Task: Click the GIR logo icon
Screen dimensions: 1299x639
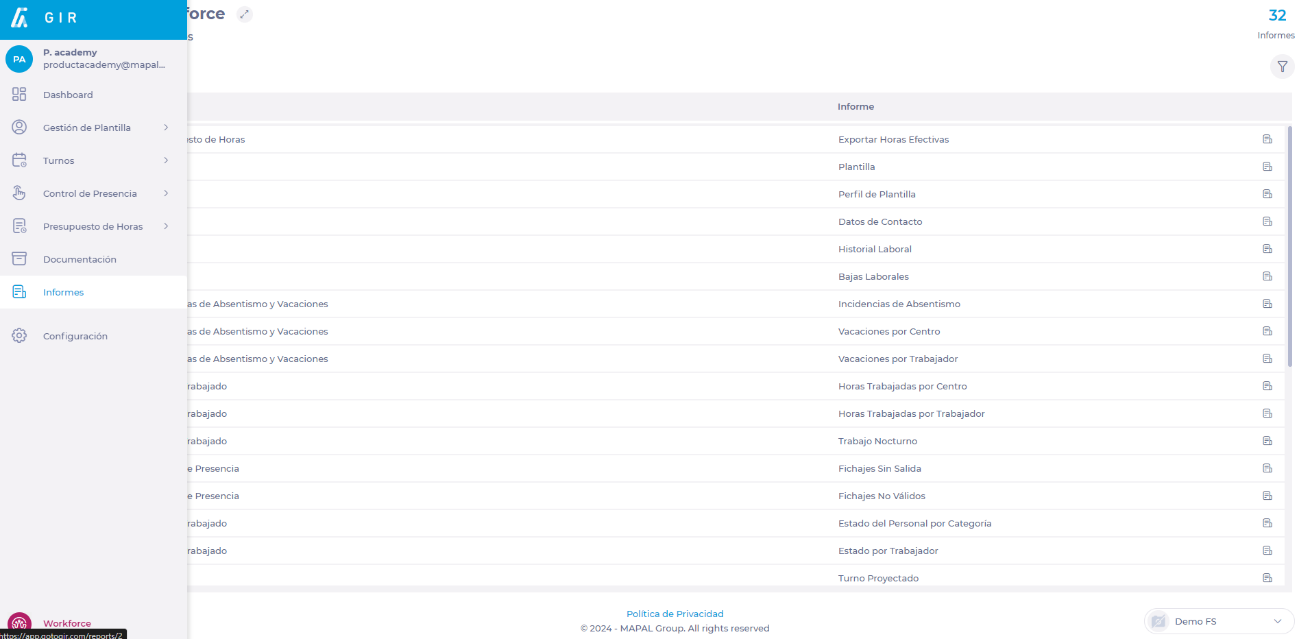Action: [x=19, y=17]
